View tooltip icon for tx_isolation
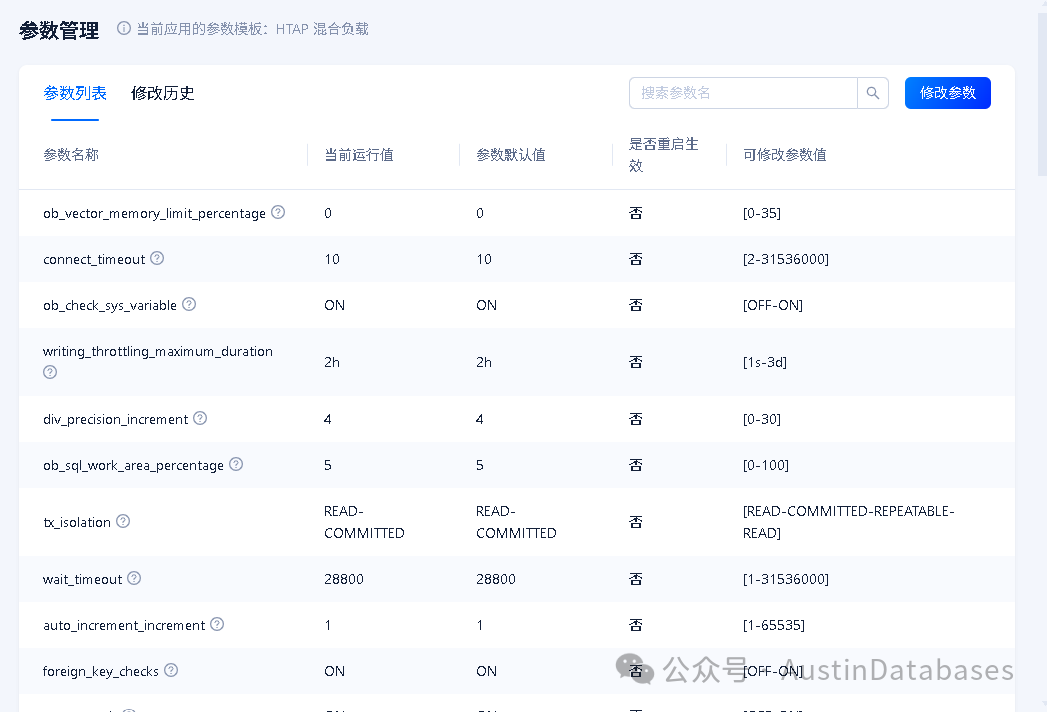 pyautogui.click(x=122, y=520)
